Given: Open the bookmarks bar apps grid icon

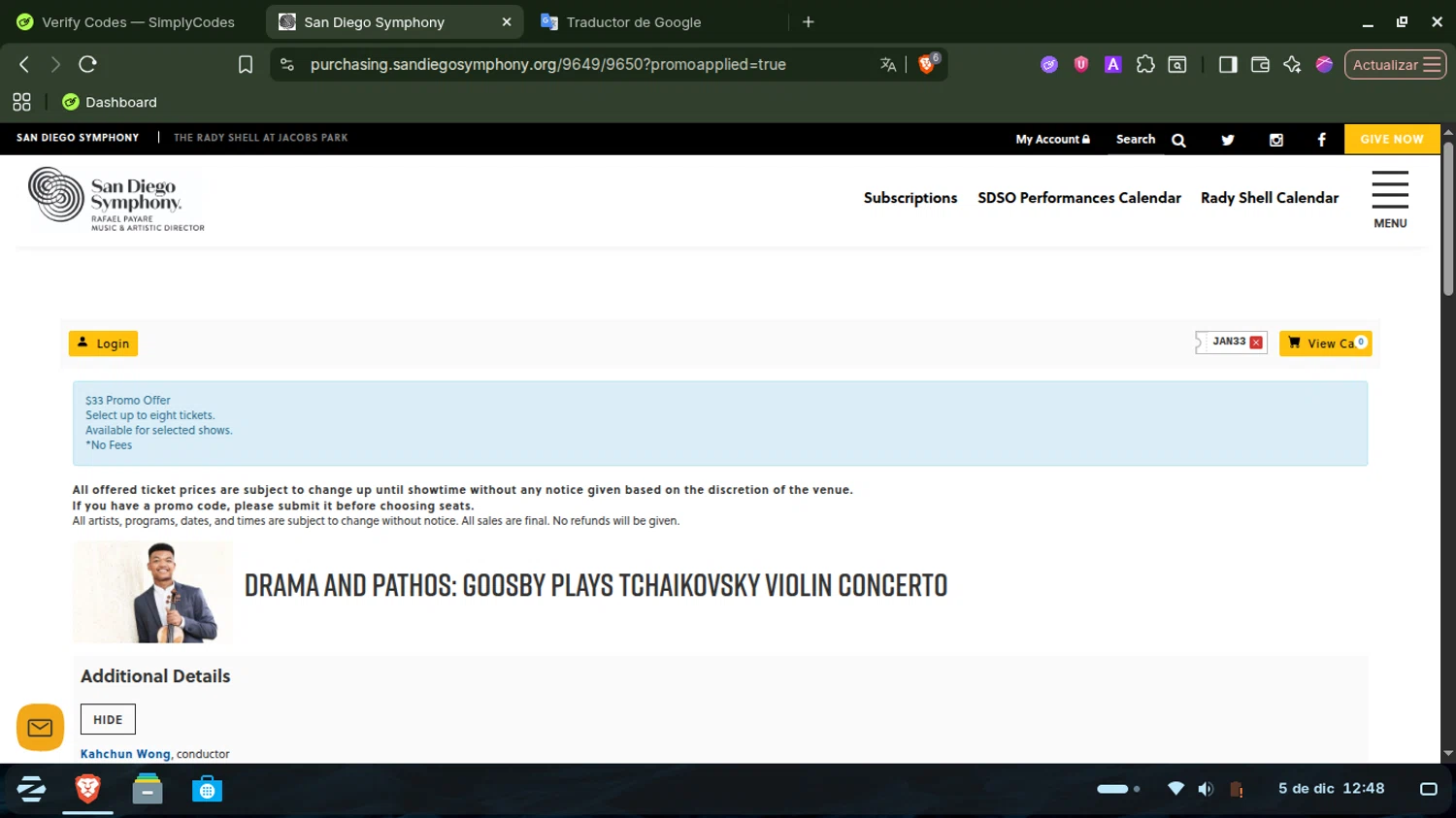Looking at the screenshot, I should point(21,102).
